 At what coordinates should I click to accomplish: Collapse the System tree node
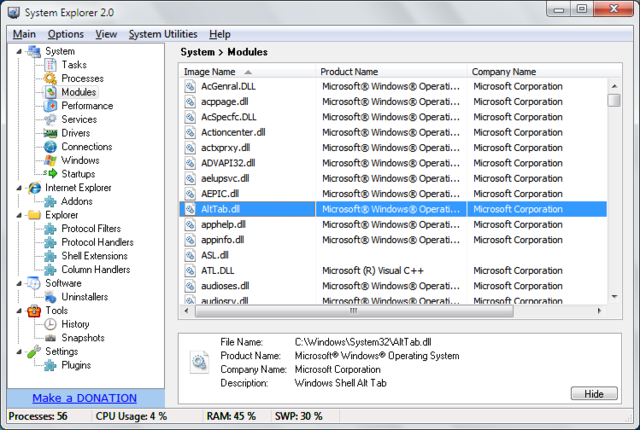(19, 51)
